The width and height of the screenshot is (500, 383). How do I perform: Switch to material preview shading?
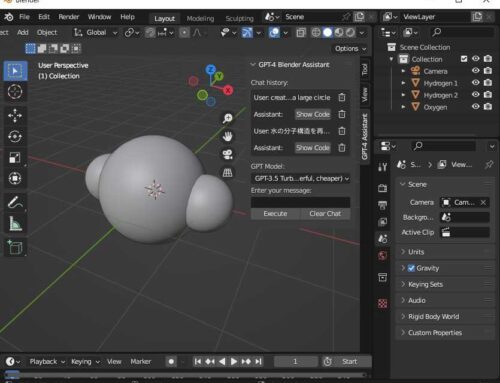(x=339, y=32)
